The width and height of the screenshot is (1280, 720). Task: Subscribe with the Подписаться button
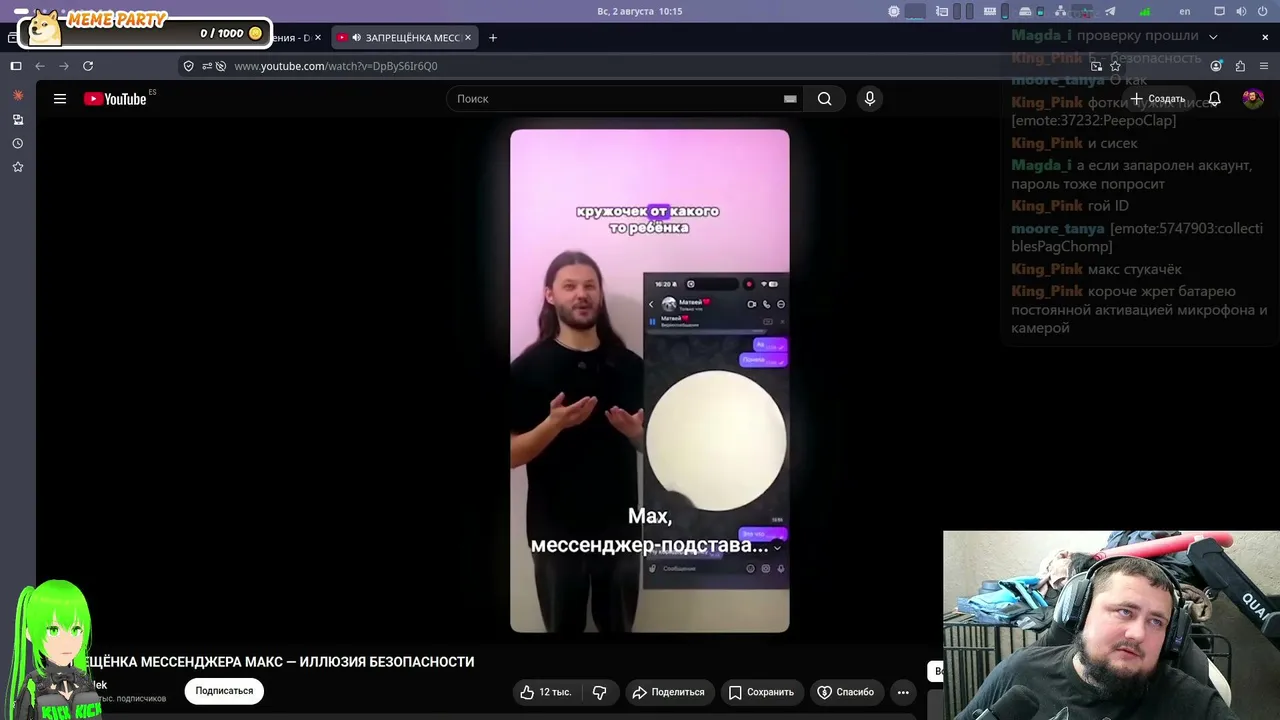224,691
